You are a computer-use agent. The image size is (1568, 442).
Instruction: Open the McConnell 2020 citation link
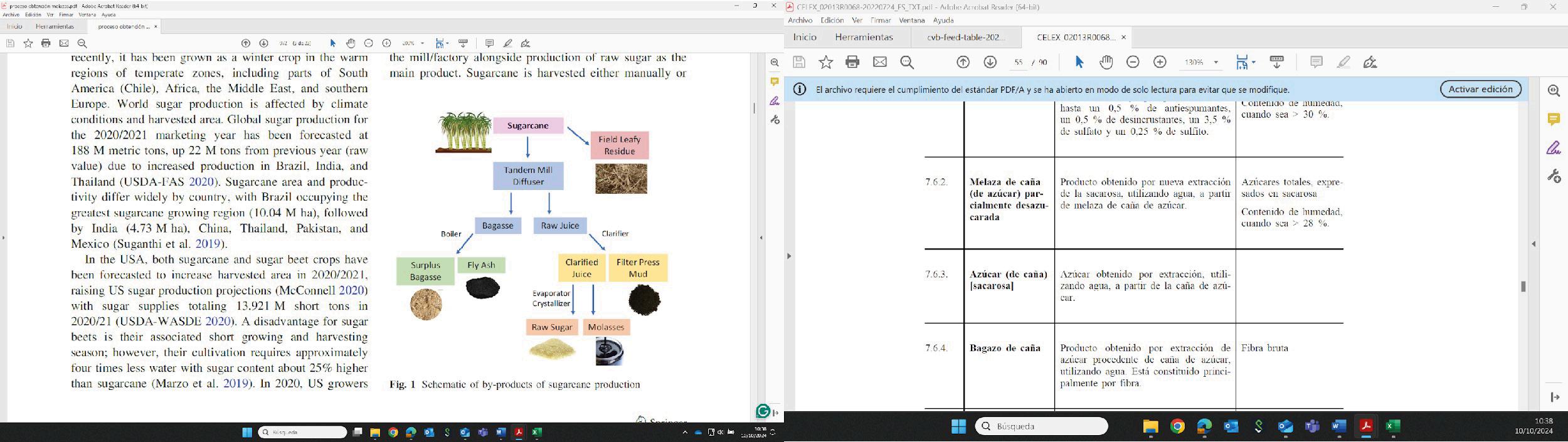click(x=351, y=290)
